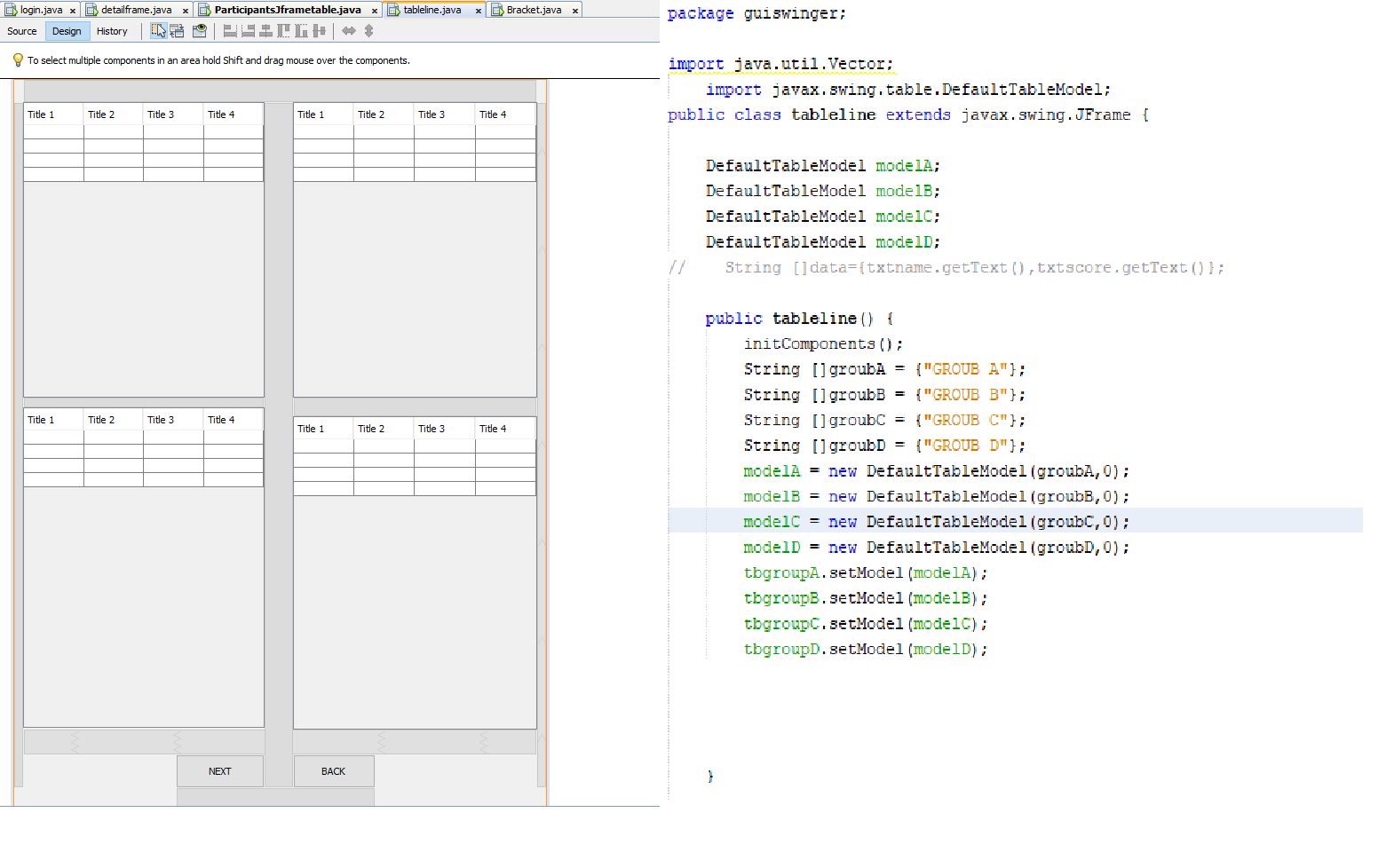Close the tableline.java tab
This screenshot has height=868, width=1378.
point(479,11)
